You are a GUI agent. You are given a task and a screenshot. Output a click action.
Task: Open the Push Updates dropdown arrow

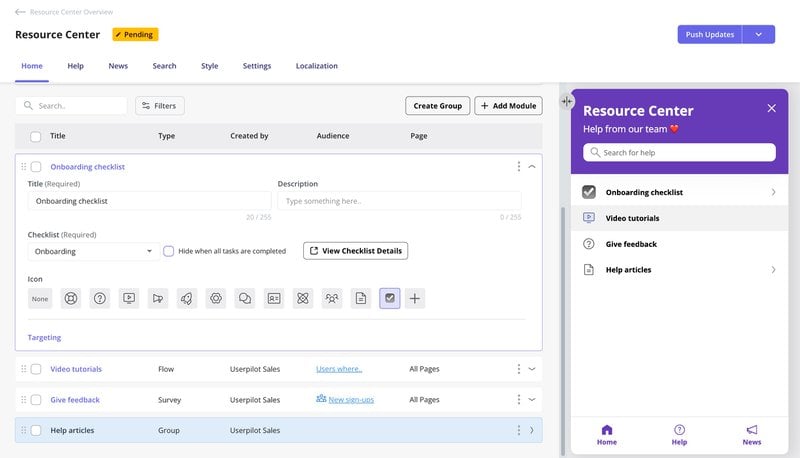tap(759, 35)
